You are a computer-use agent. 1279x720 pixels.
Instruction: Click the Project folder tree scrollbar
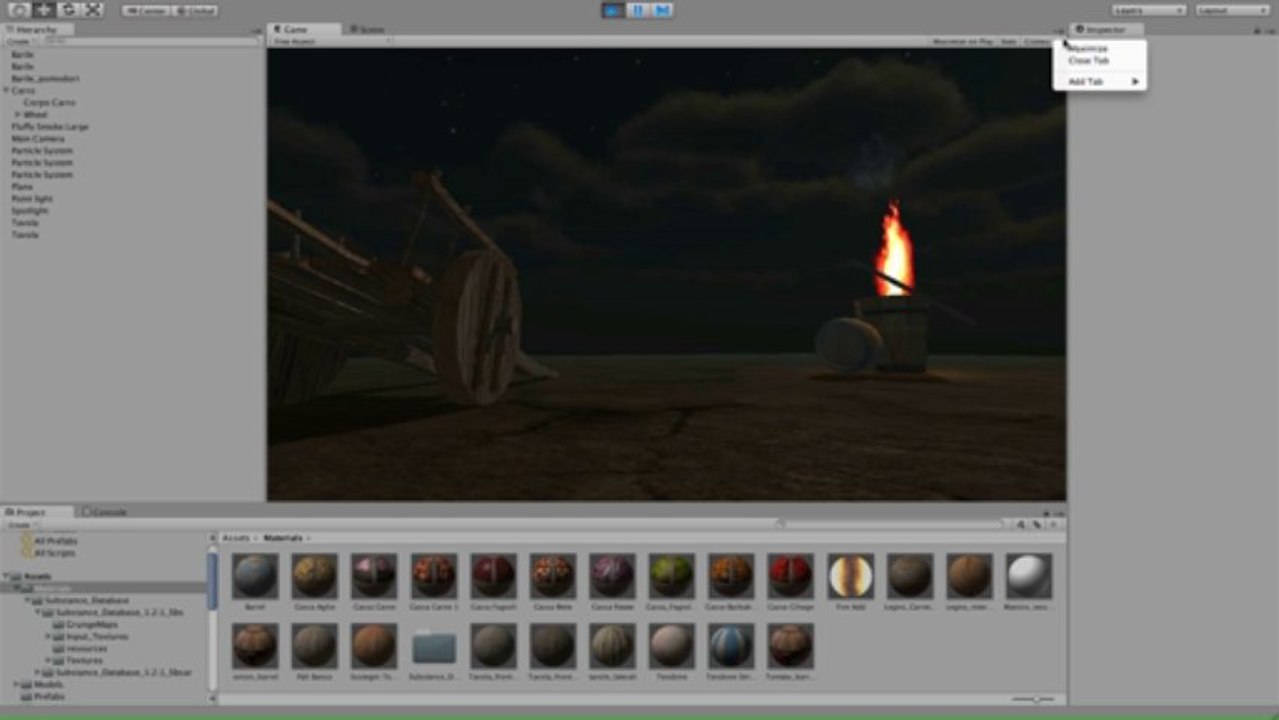pos(212,580)
